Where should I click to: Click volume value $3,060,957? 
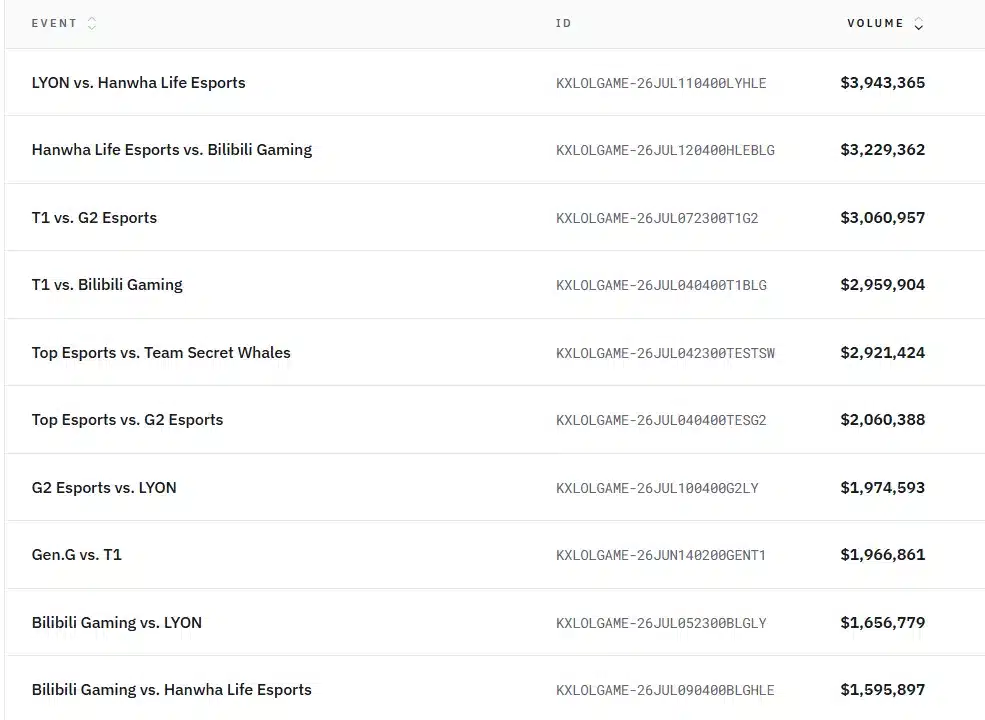[x=883, y=218]
